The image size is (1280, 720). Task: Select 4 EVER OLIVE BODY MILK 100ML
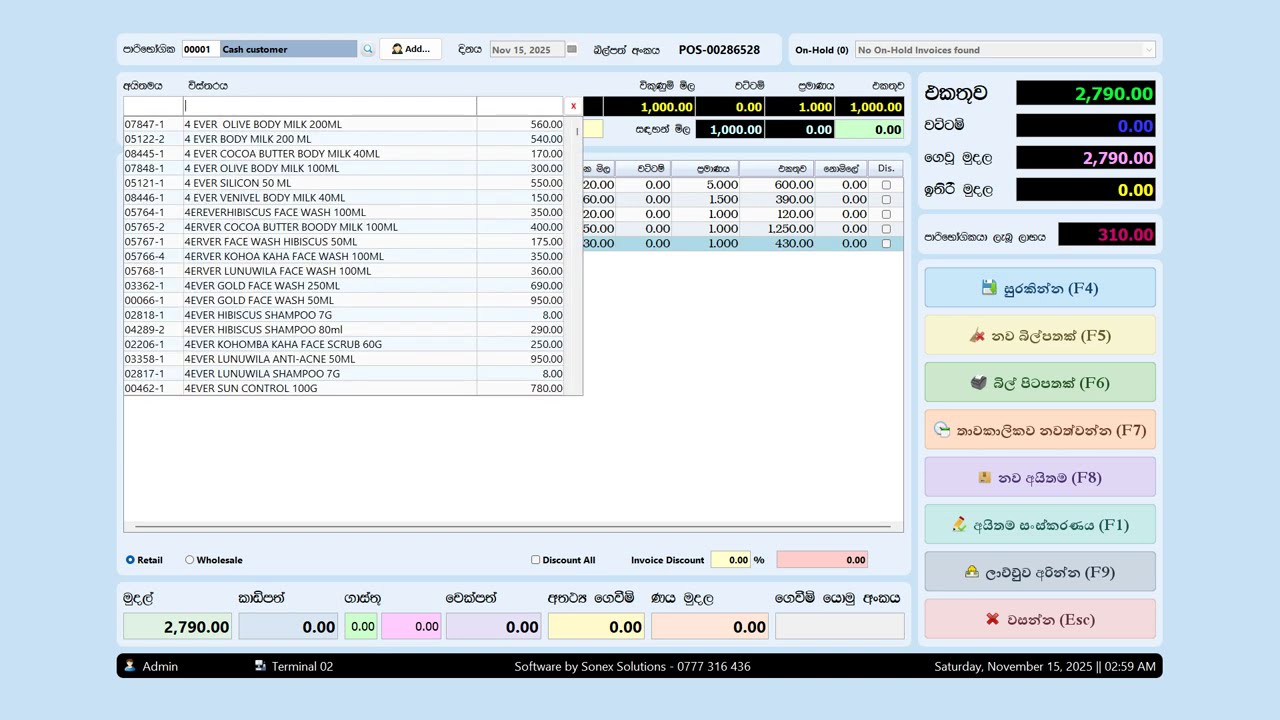pos(344,168)
